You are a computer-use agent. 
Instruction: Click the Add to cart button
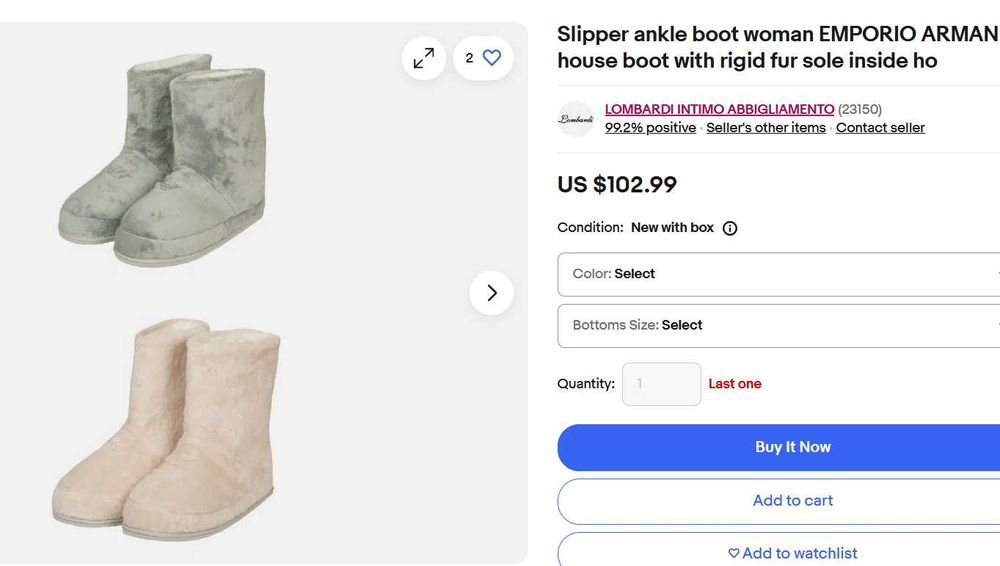[792, 500]
